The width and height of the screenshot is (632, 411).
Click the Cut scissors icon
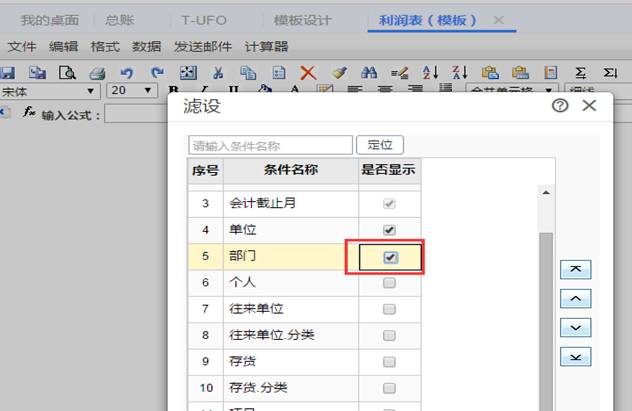[217, 73]
